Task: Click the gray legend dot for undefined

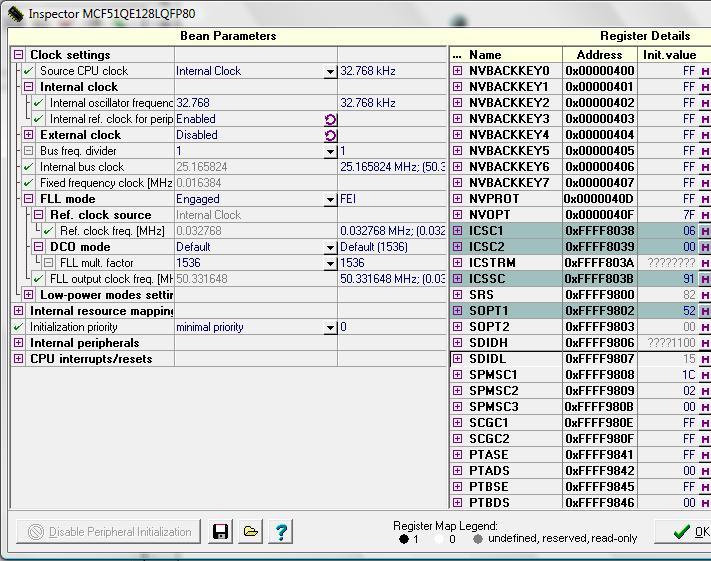Action: tap(477, 539)
